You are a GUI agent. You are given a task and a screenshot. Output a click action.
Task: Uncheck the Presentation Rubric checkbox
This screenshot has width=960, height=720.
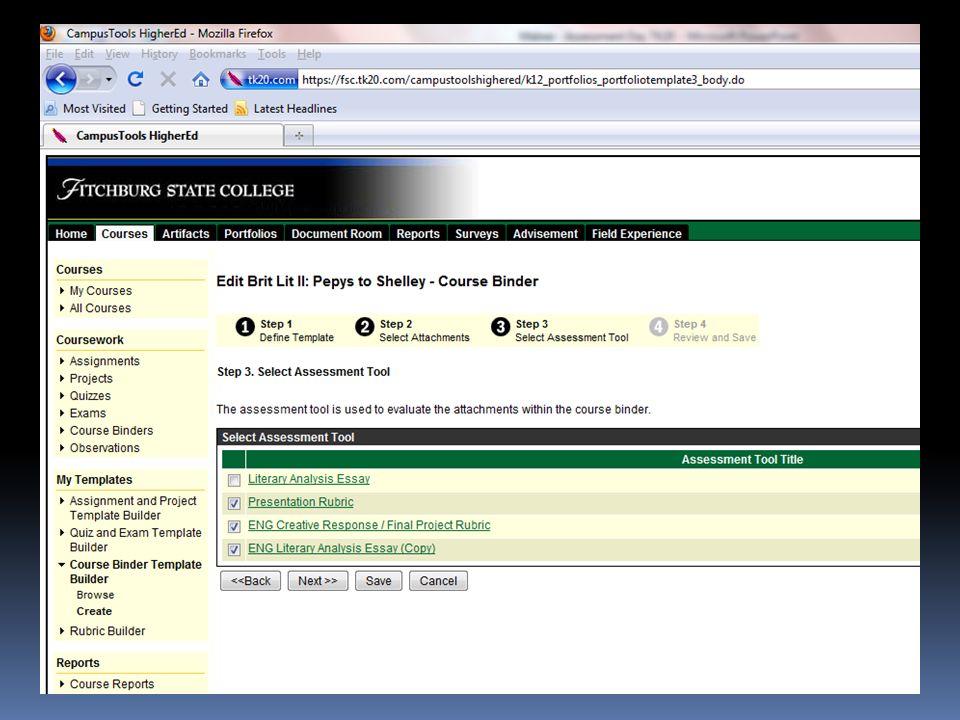[234, 503]
